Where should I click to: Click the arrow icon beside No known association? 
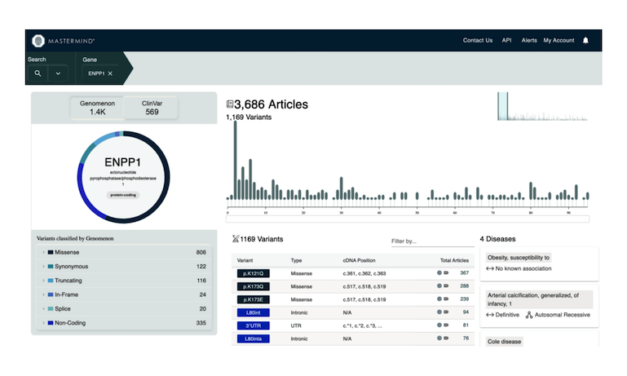(x=489, y=269)
